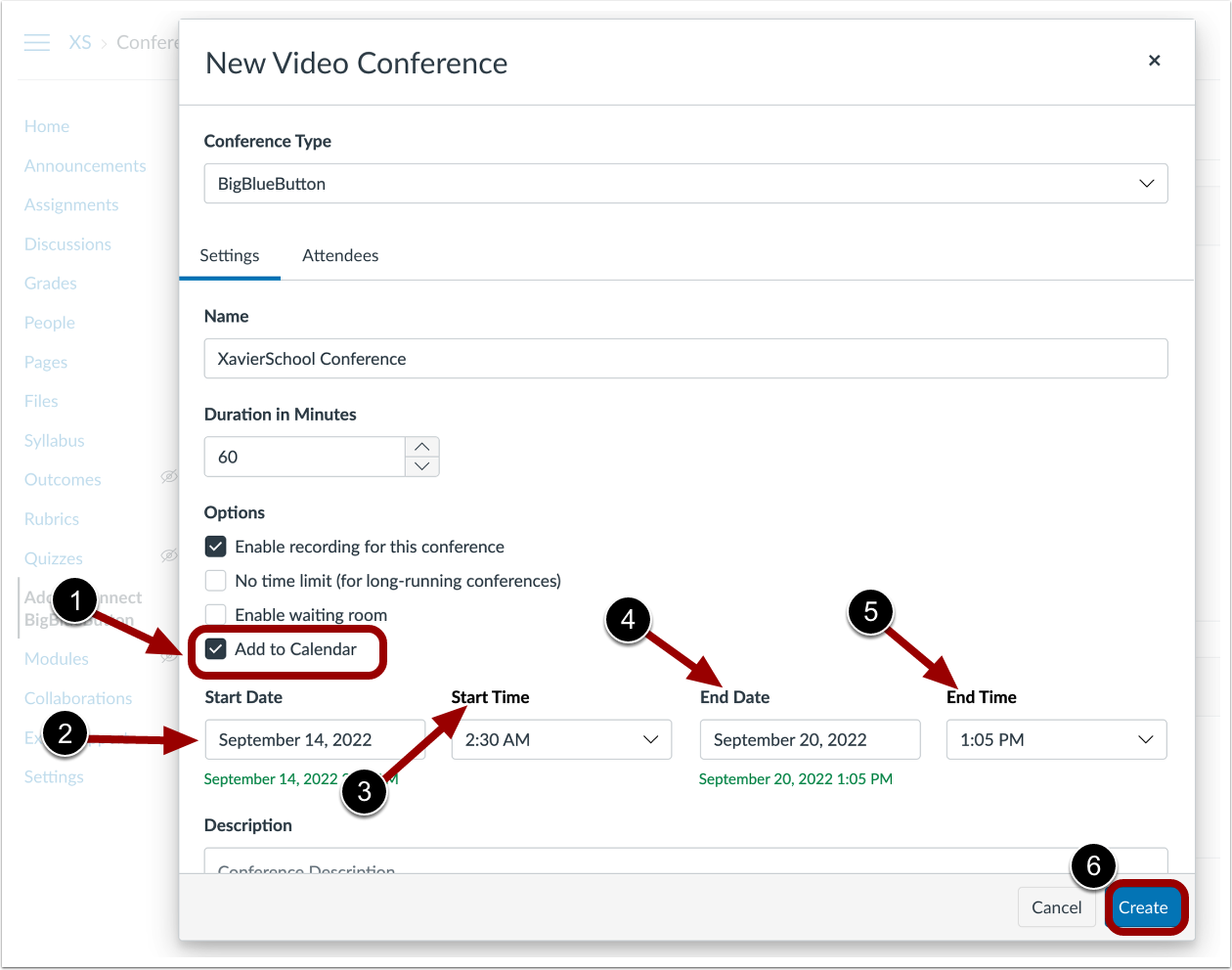Image resolution: width=1232 pixels, height=970 pixels.
Task: Open the Start Time selector showing 2:30 AM
Action: coord(561,739)
